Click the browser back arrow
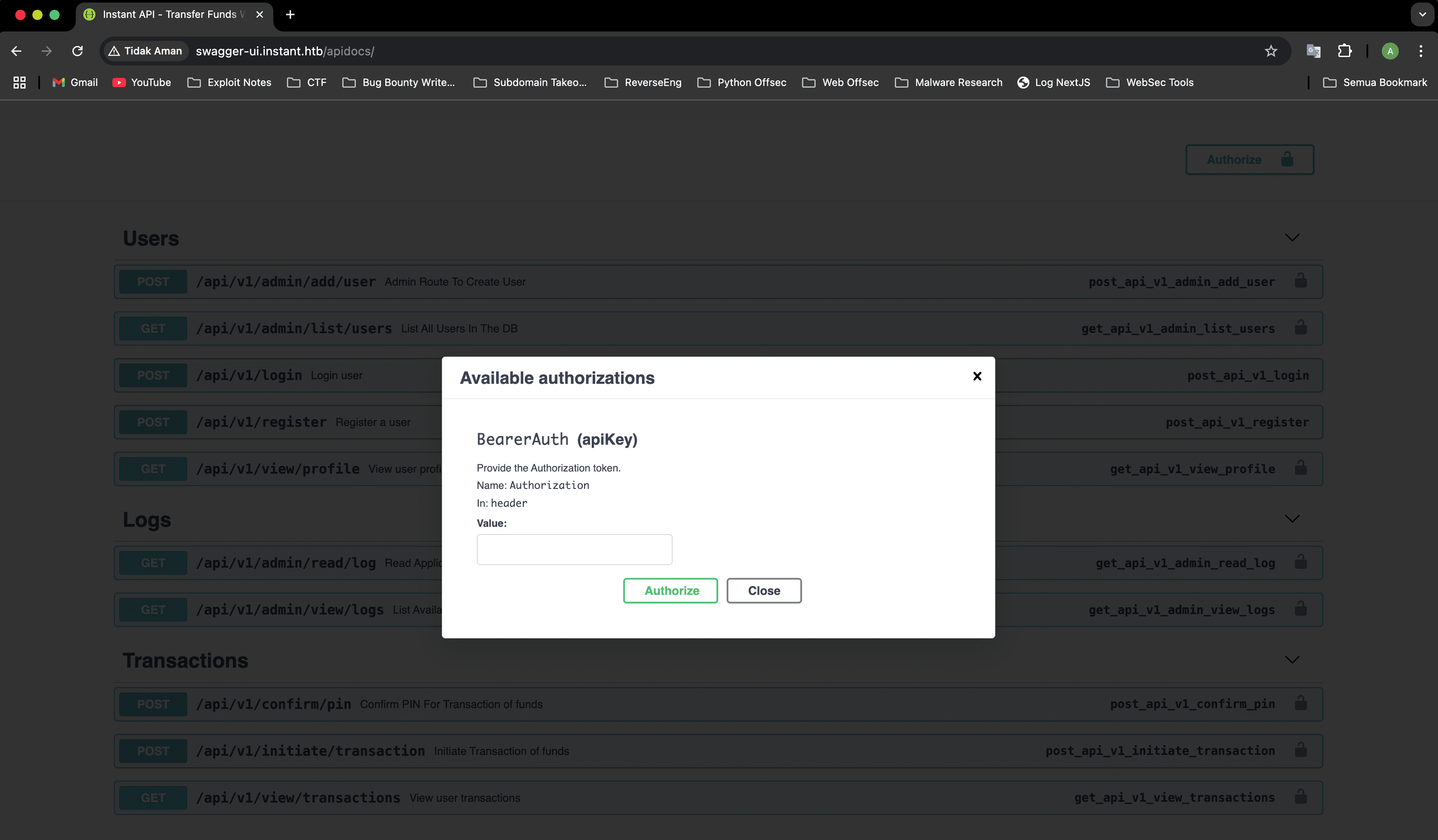1438x840 pixels. 17,51
